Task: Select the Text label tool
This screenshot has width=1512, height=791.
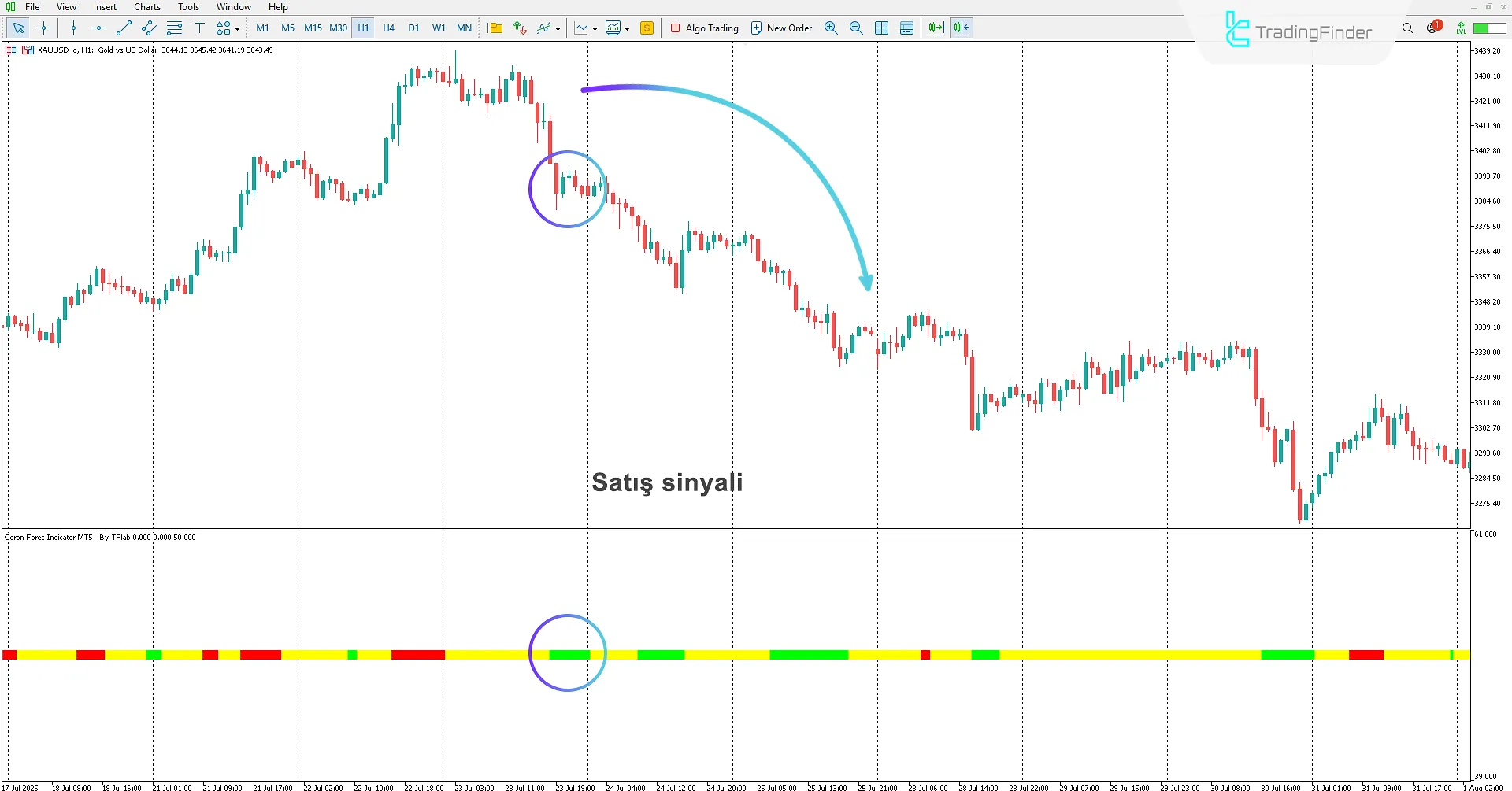Action: coord(200,28)
